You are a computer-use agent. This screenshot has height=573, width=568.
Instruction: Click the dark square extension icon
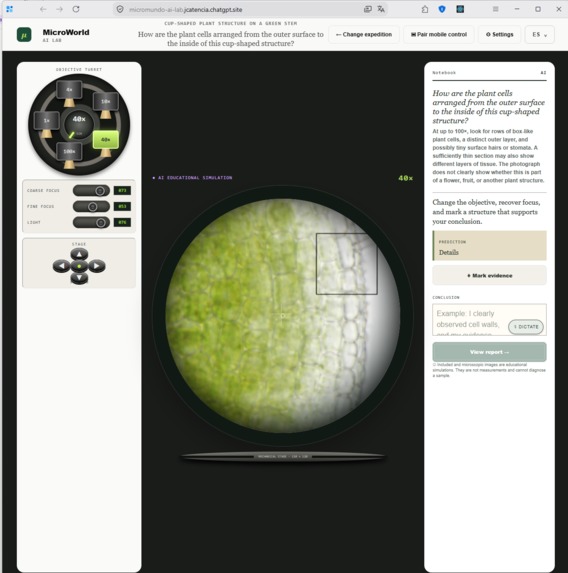point(460,9)
